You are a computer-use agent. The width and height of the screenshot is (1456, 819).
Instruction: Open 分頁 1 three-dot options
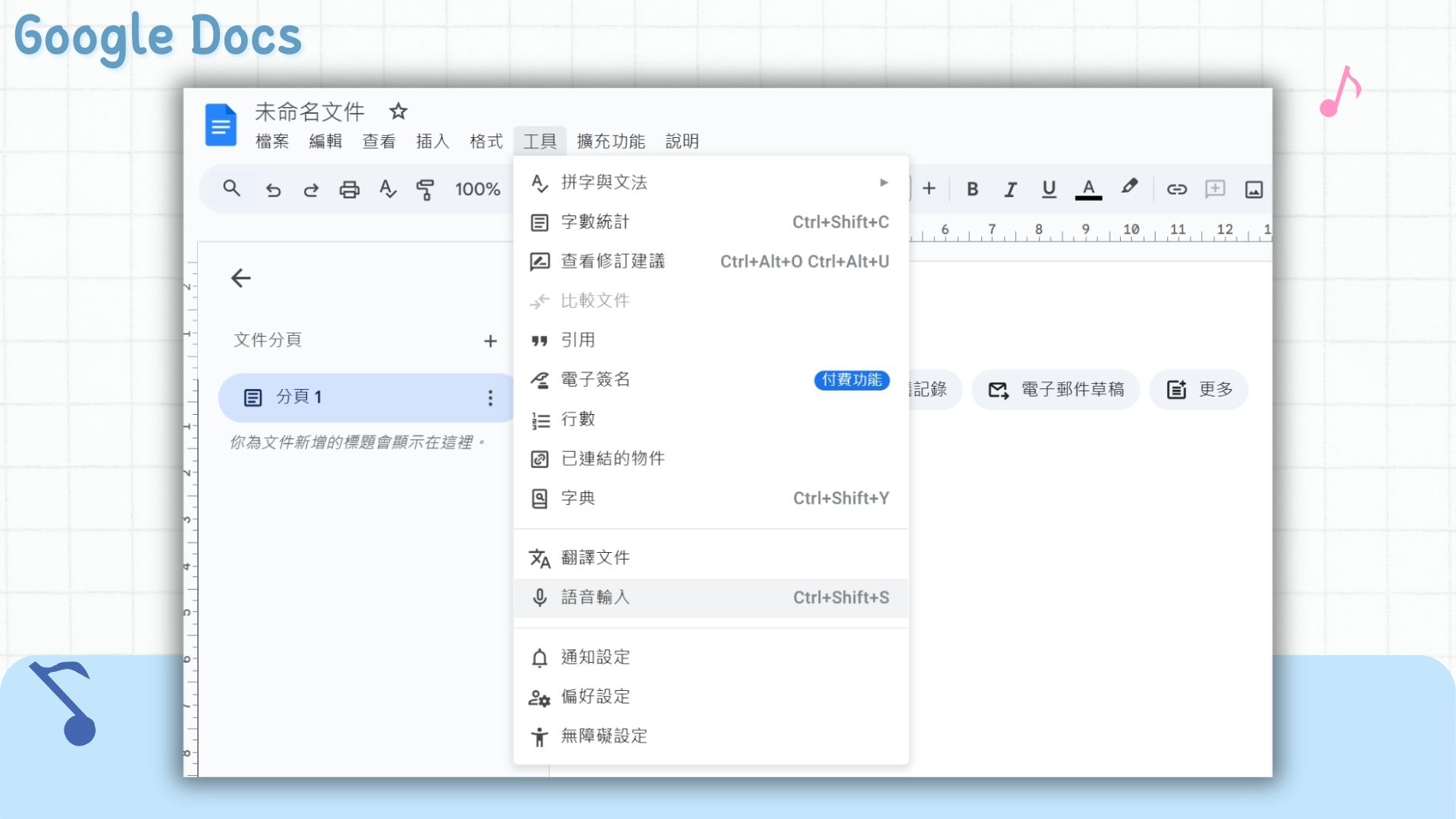click(490, 398)
